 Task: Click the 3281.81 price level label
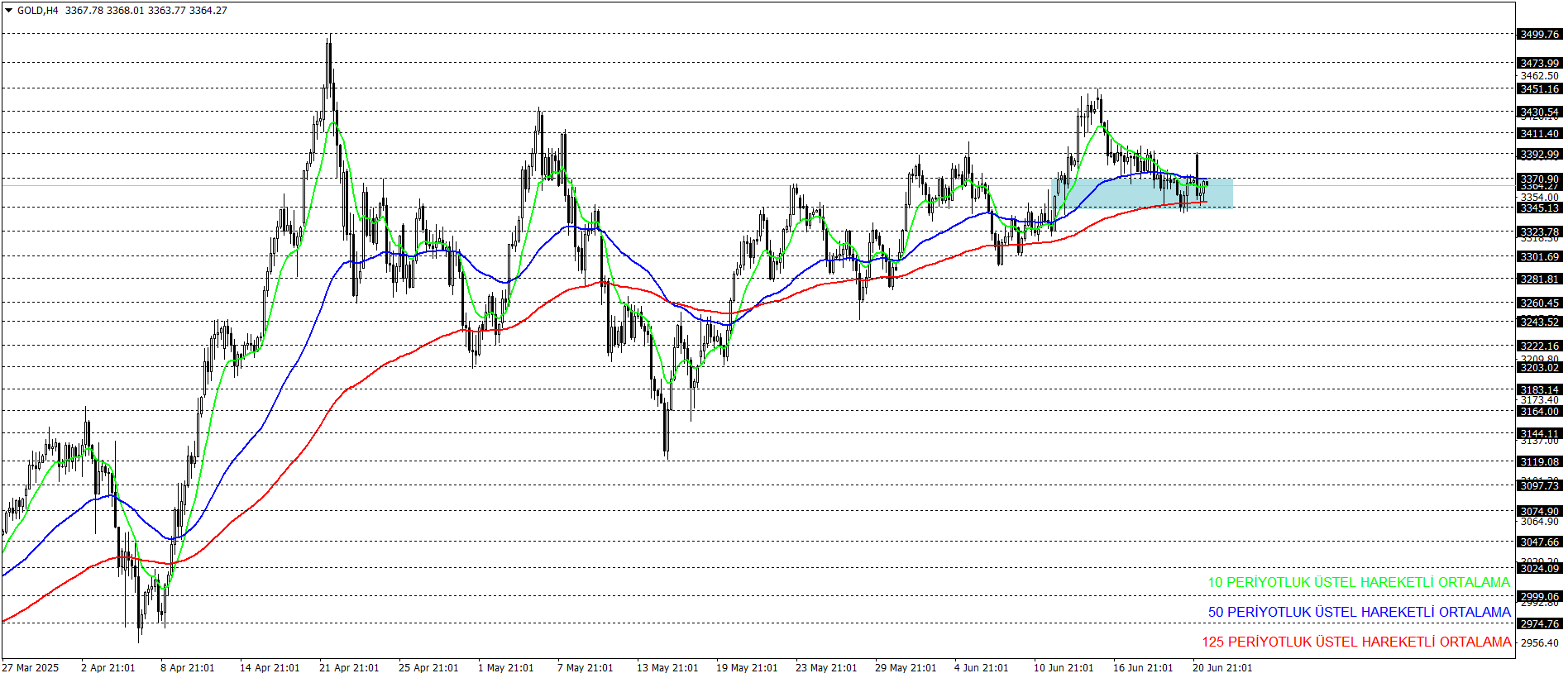[1540, 279]
